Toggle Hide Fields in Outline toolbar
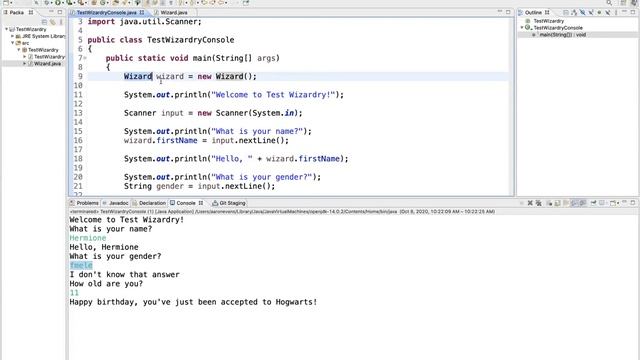 tap(582, 13)
